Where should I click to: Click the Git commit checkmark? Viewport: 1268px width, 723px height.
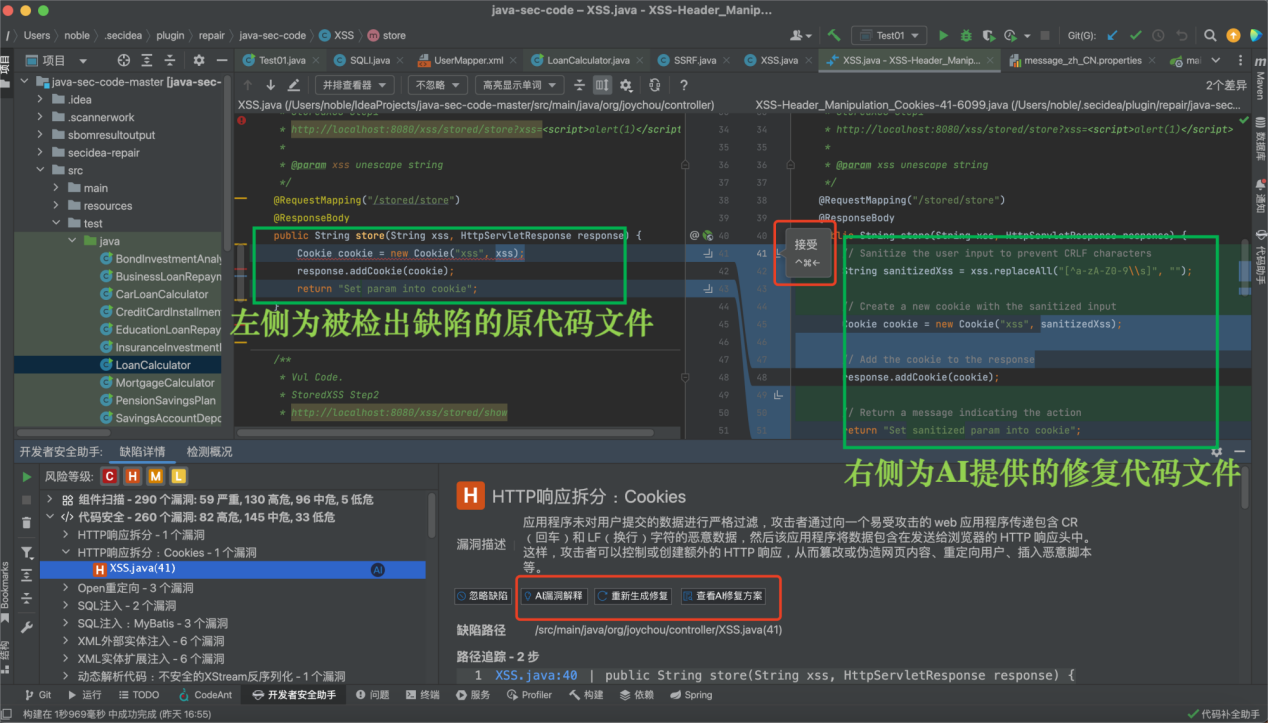pyautogui.click(x=1135, y=35)
